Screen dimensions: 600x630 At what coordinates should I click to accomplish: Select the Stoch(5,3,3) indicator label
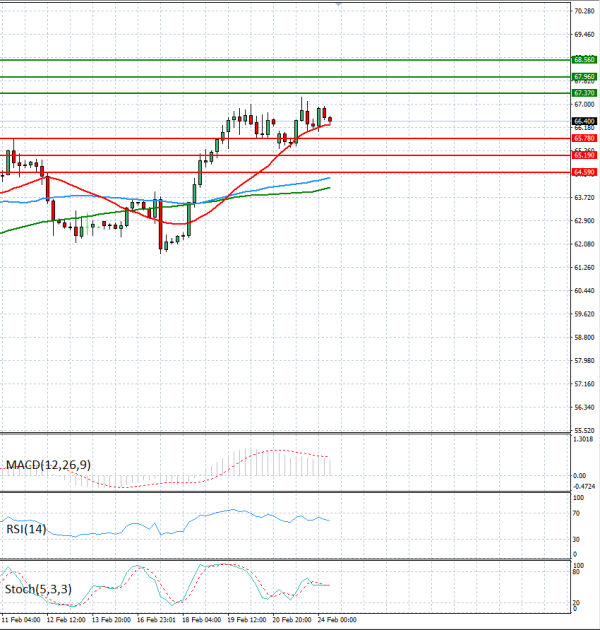click(x=37, y=587)
